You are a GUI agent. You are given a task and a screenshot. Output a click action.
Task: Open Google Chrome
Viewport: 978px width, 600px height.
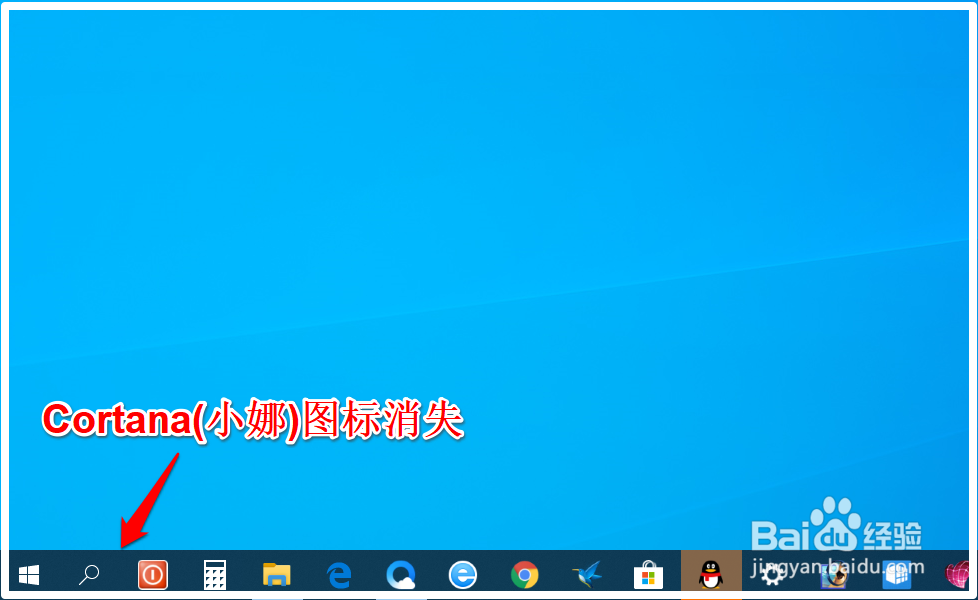coord(525,574)
